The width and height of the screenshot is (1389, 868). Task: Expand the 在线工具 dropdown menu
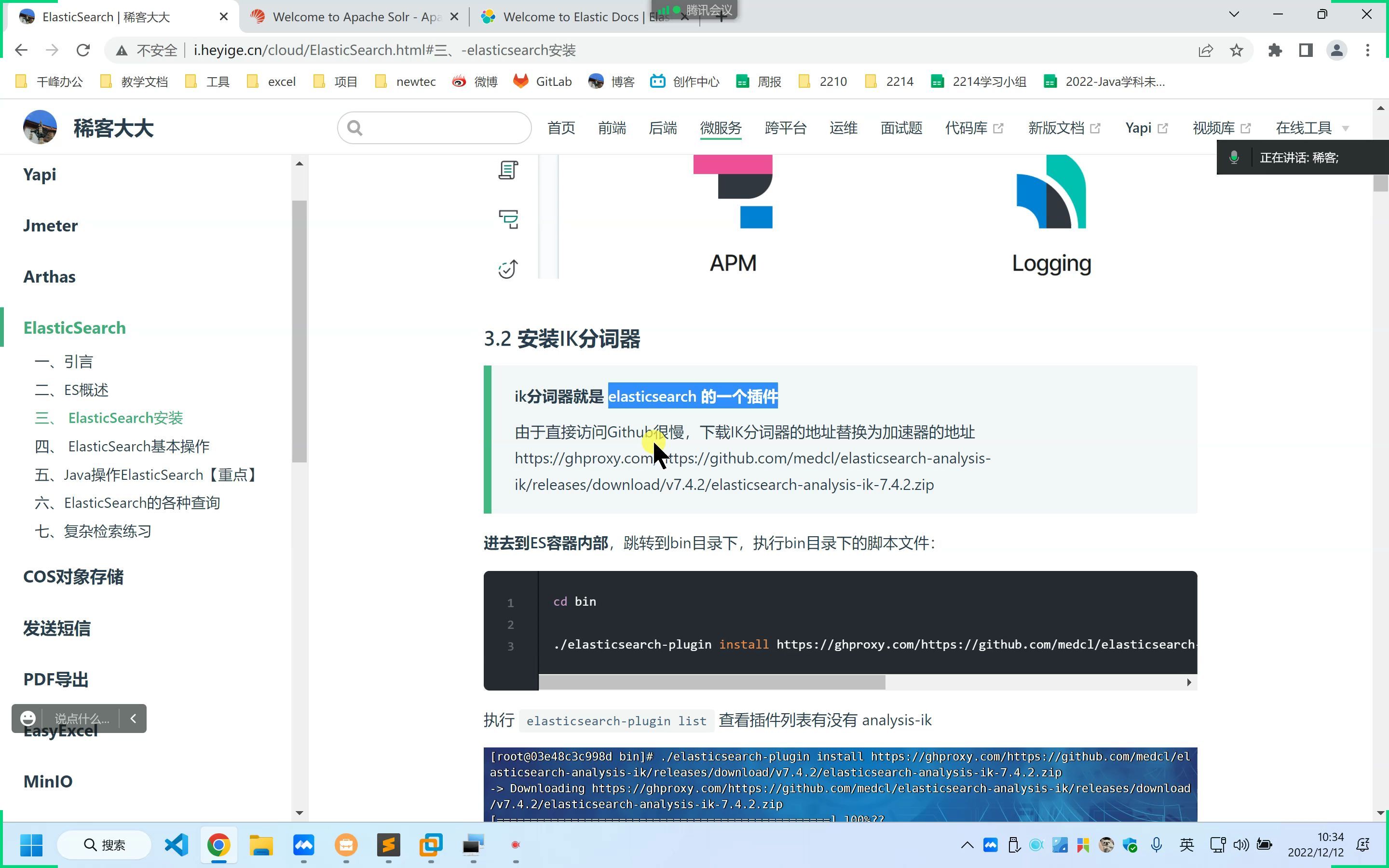(1312, 128)
